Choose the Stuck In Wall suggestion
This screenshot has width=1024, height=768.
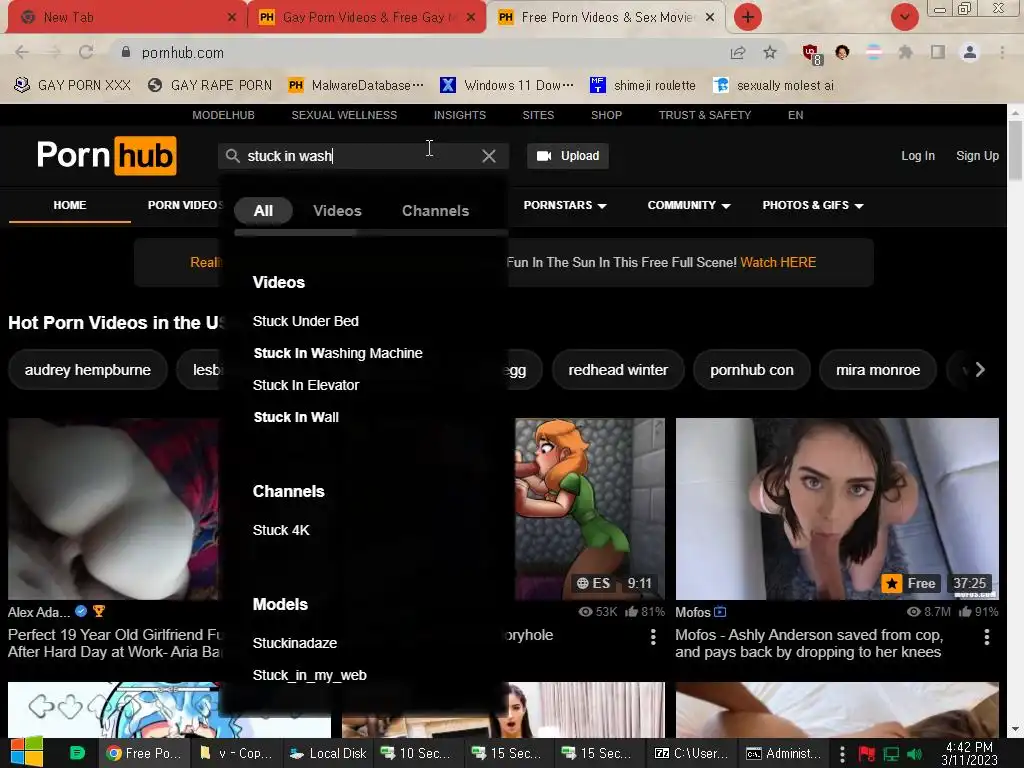(x=296, y=417)
